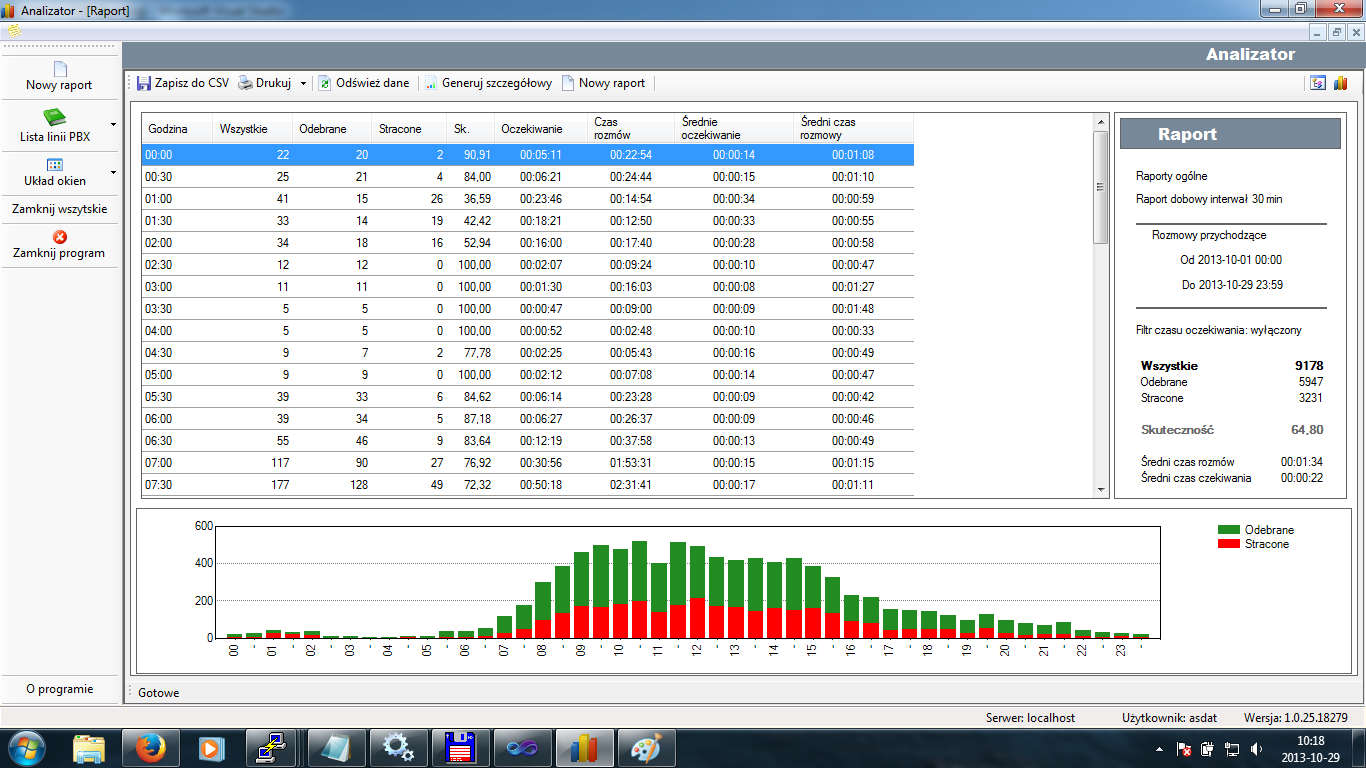Click the Czas rozmów column header
Viewport: 1366px width, 768px height.
tap(631, 129)
